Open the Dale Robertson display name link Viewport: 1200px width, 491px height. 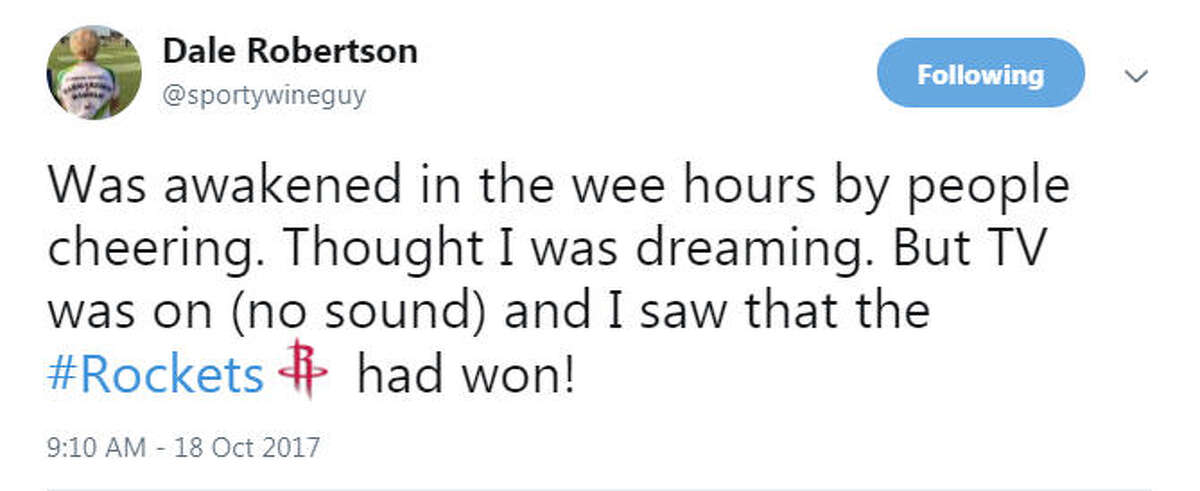coord(289,51)
